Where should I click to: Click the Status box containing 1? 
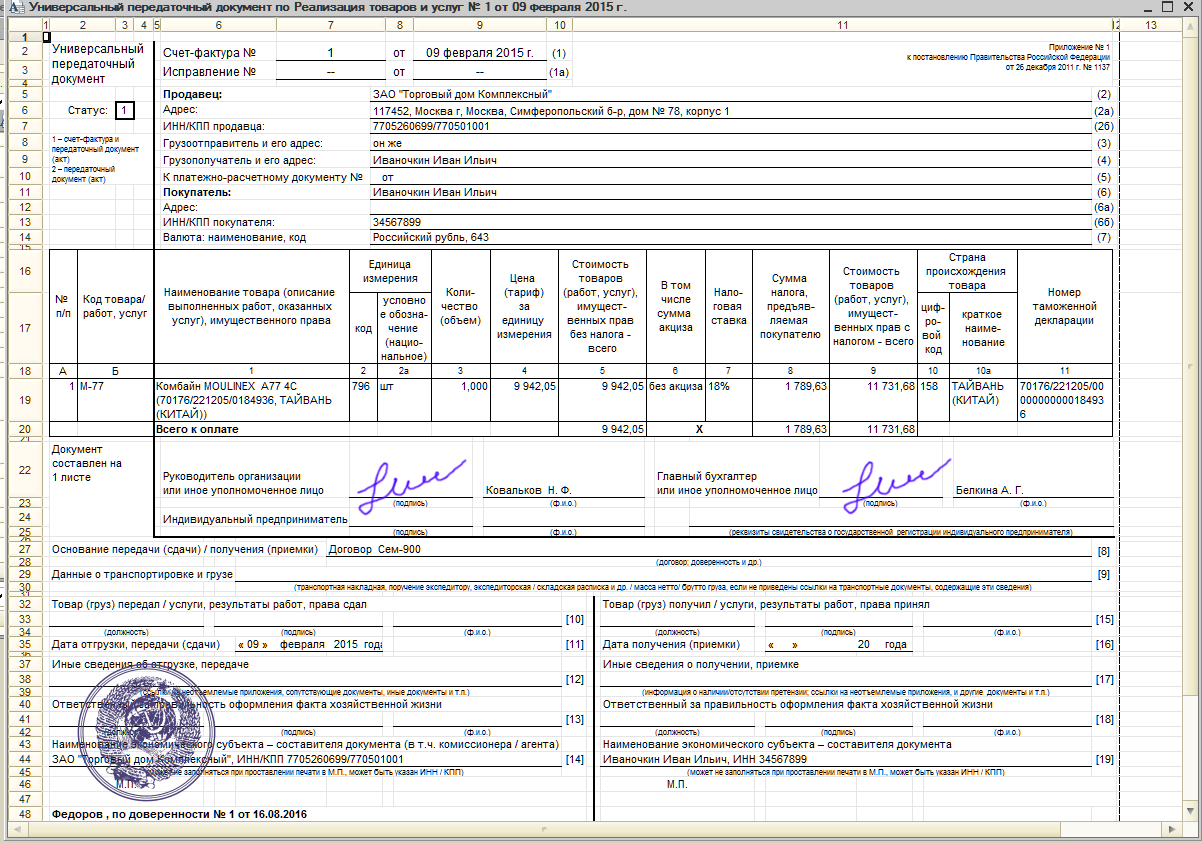click(x=124, y=110)
